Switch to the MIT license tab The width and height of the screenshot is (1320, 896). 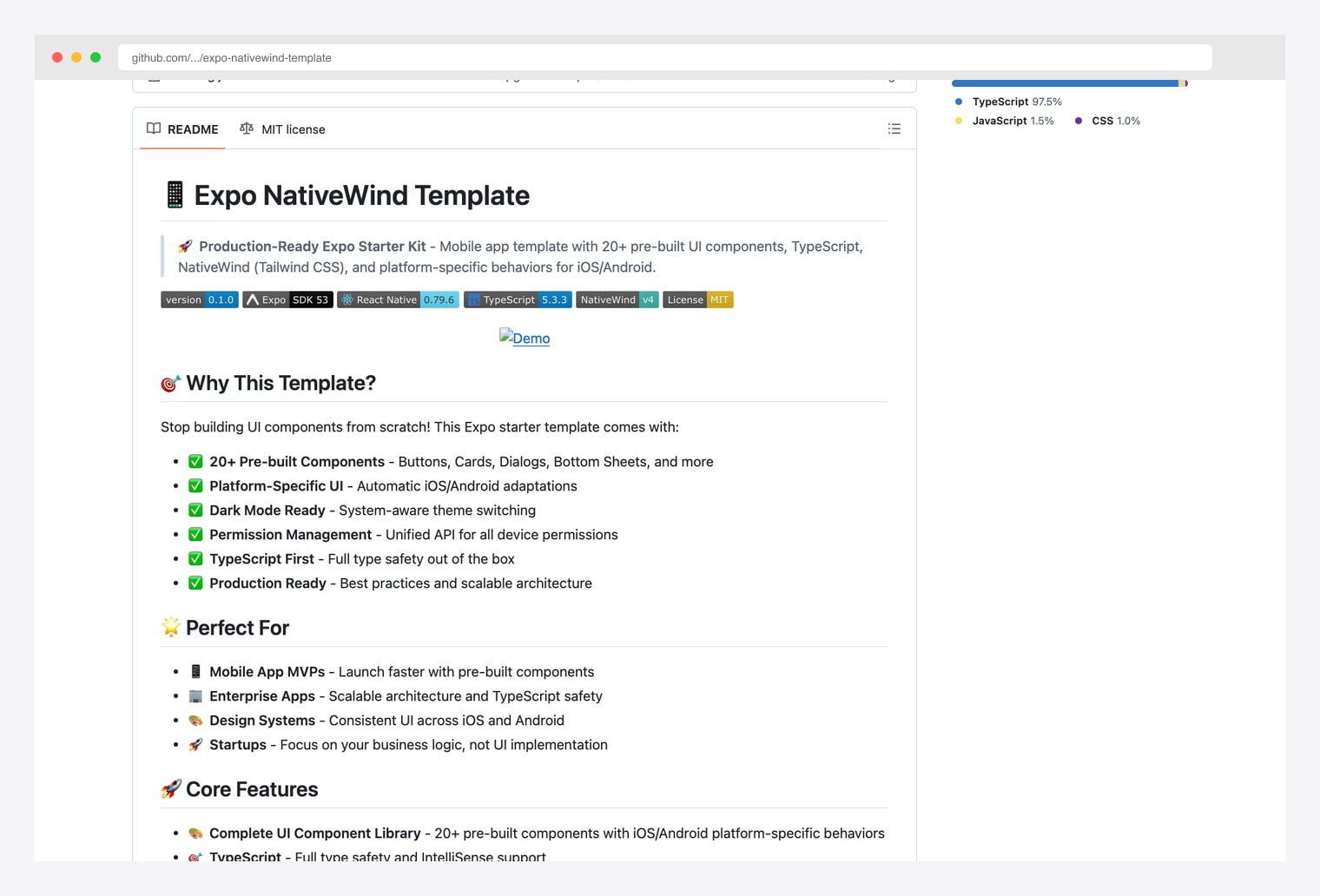(x=282, y=129)
